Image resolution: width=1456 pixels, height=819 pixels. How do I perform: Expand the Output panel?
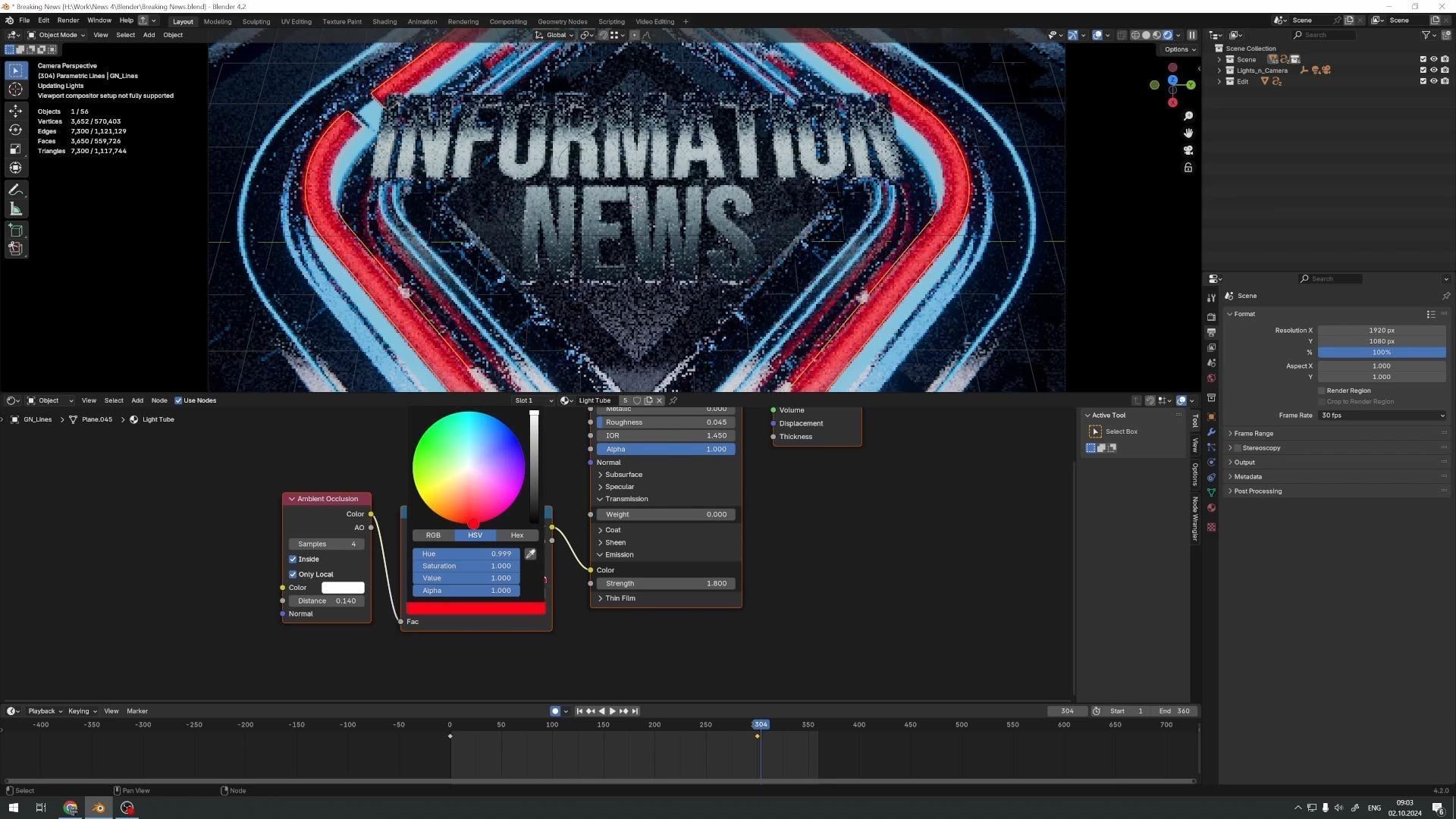point(1244,463)
